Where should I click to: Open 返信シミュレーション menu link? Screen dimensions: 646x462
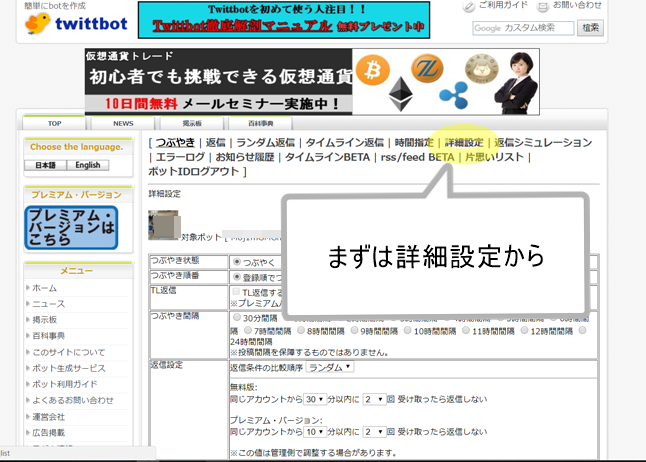coord(543,143)
